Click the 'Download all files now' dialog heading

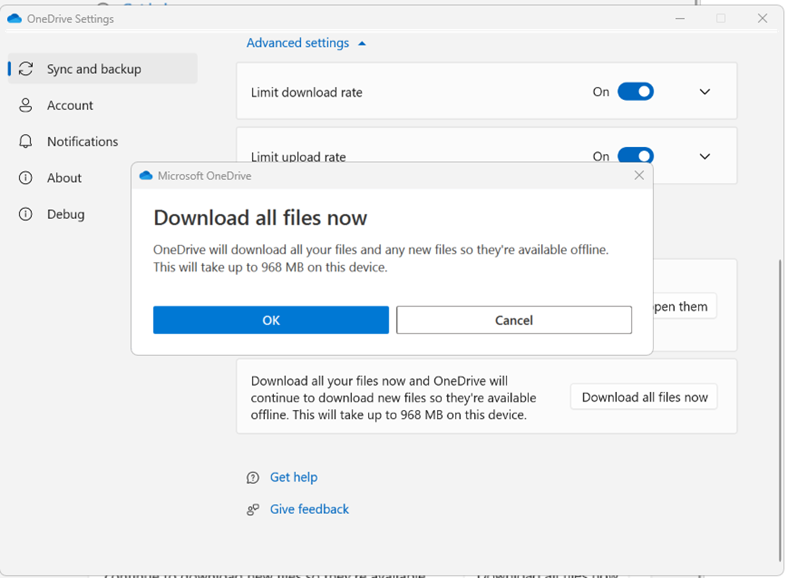260,218
